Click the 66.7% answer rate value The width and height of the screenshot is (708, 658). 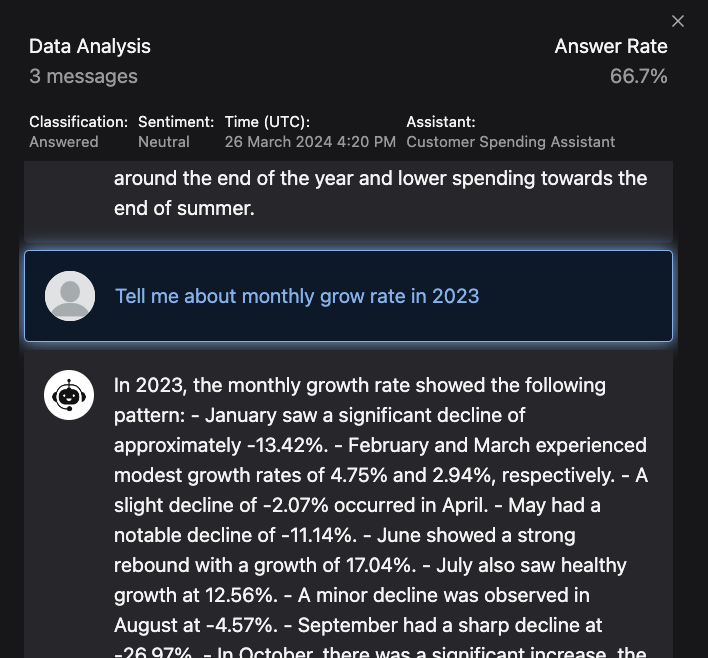coord(638,76)
